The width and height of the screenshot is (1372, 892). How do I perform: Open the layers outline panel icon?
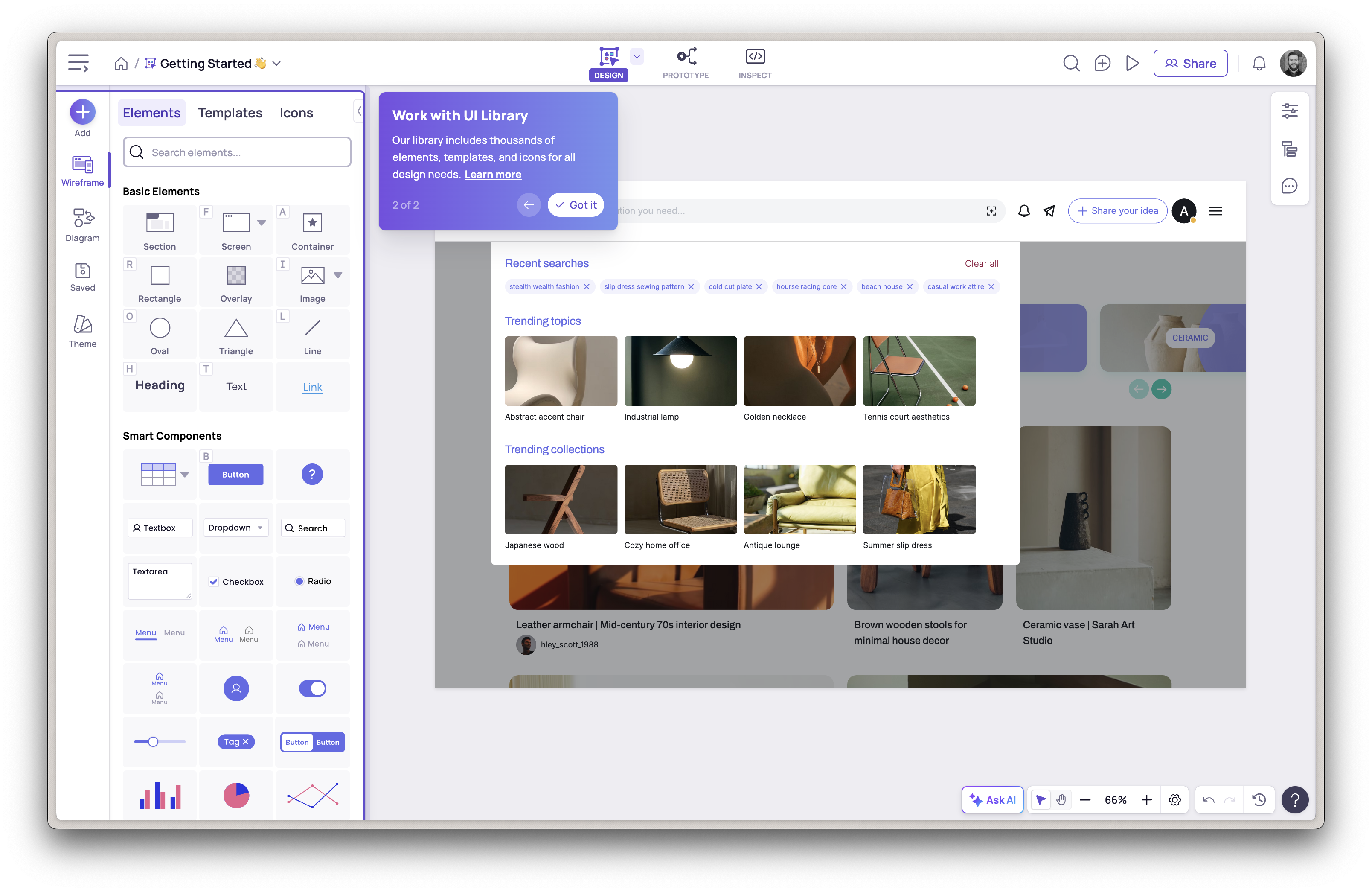click(1290, 149)
